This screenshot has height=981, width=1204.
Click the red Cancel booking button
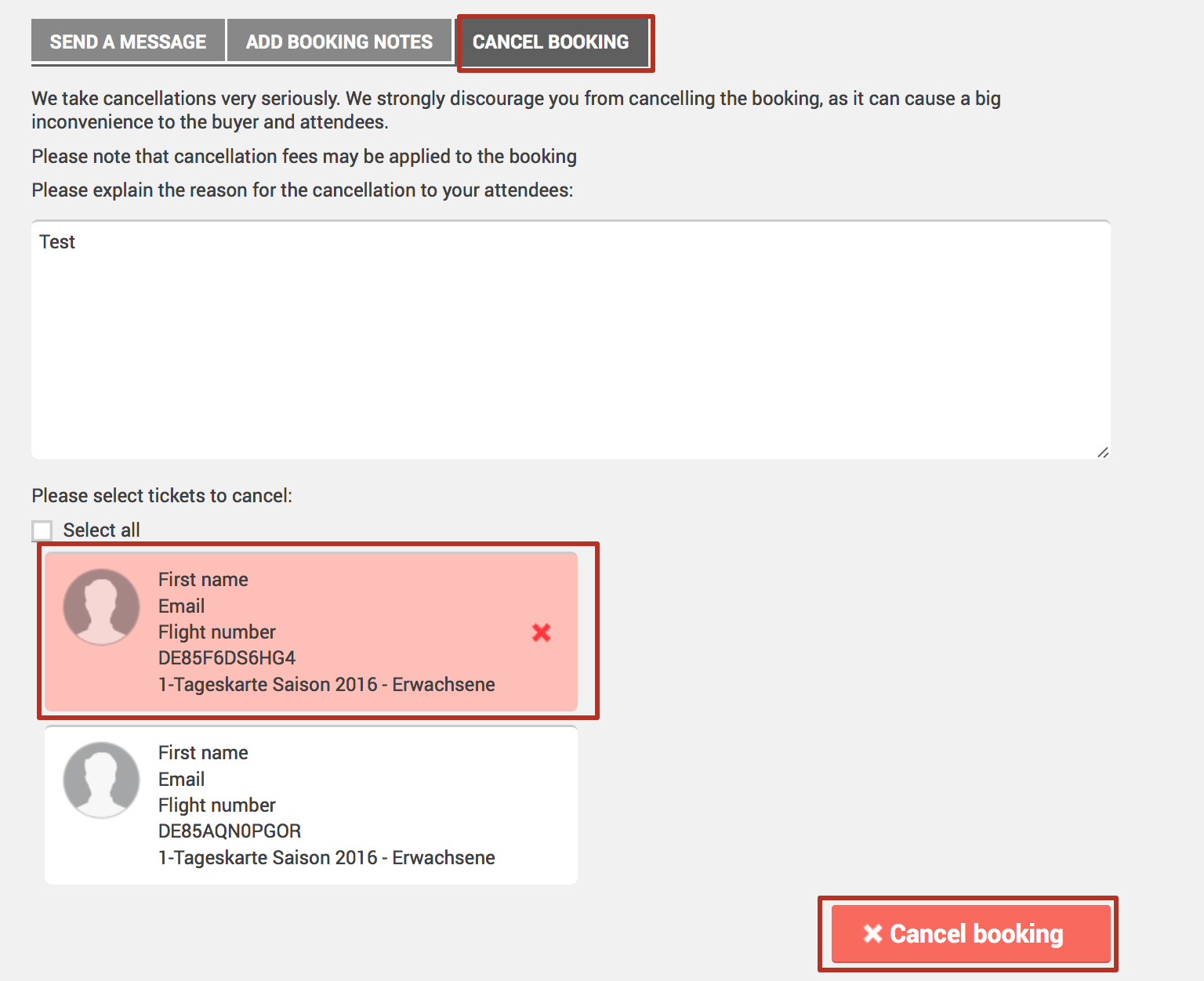coord(971,933)
